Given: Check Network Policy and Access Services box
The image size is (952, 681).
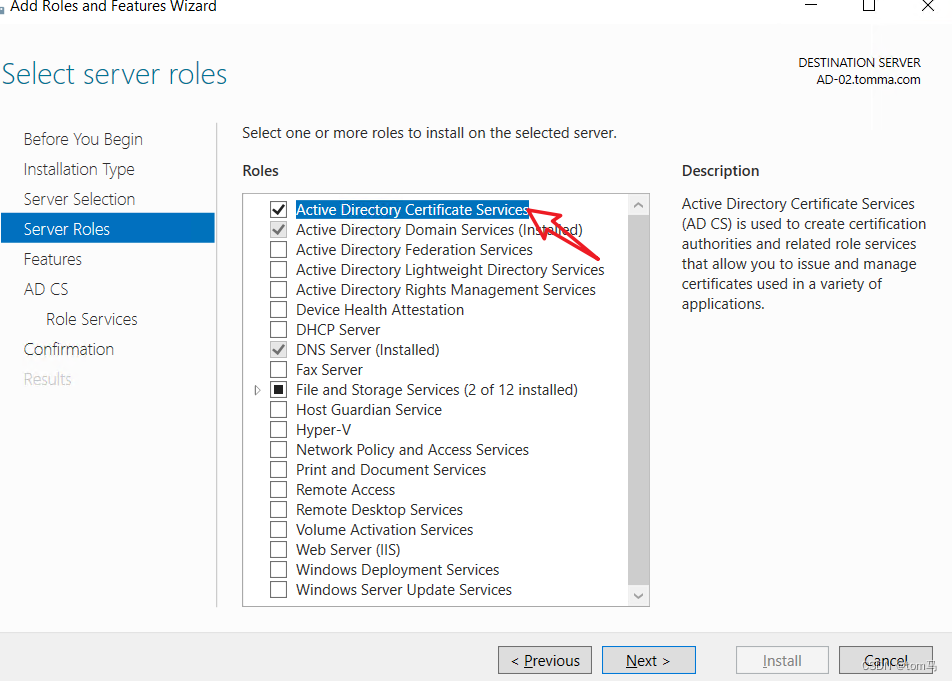Looking at the screenshot, I should 279,450.
